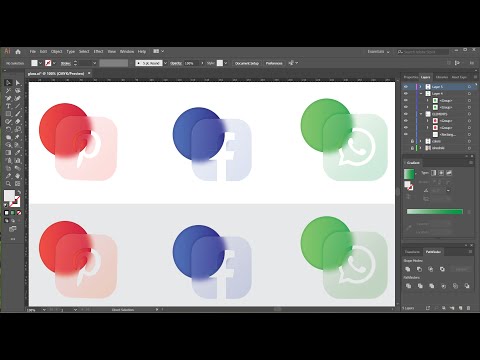Swap fill and stroke arrows
Viewport: 480px width, 360px height.
[x=19, y=192]
